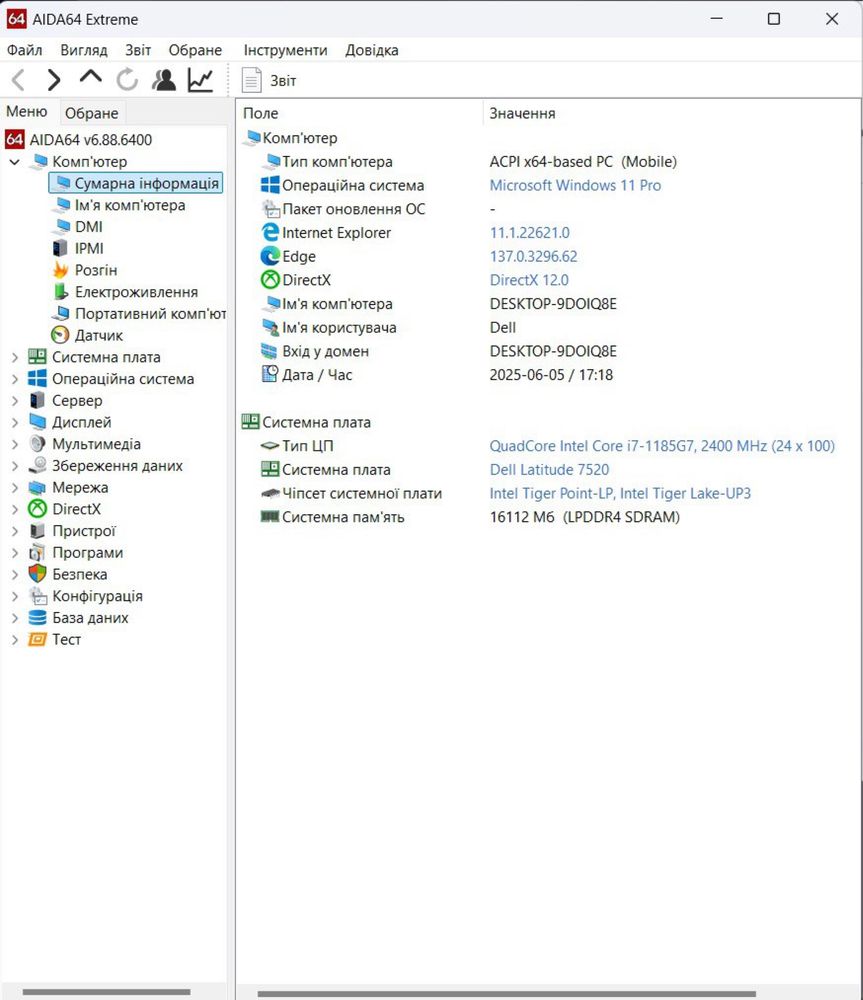Click the Xbox icon beside DirectX in tree
863x1000 pixels.
pyautogui.click(x=37, y=508)
